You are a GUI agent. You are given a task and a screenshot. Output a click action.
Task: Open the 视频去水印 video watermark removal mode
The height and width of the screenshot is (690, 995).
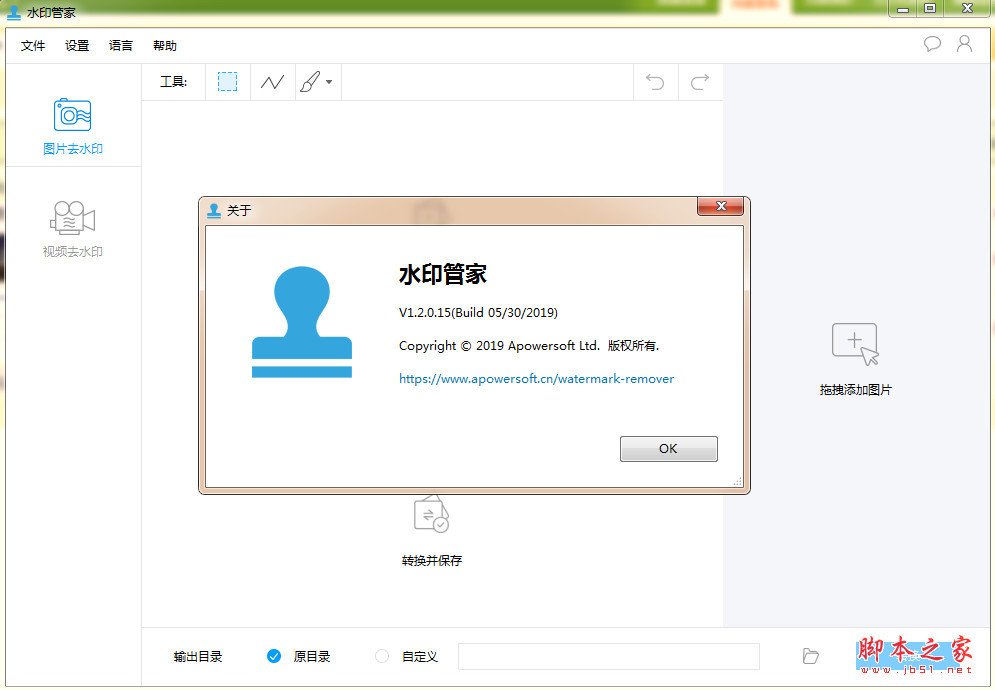click(x=72, y=229)
